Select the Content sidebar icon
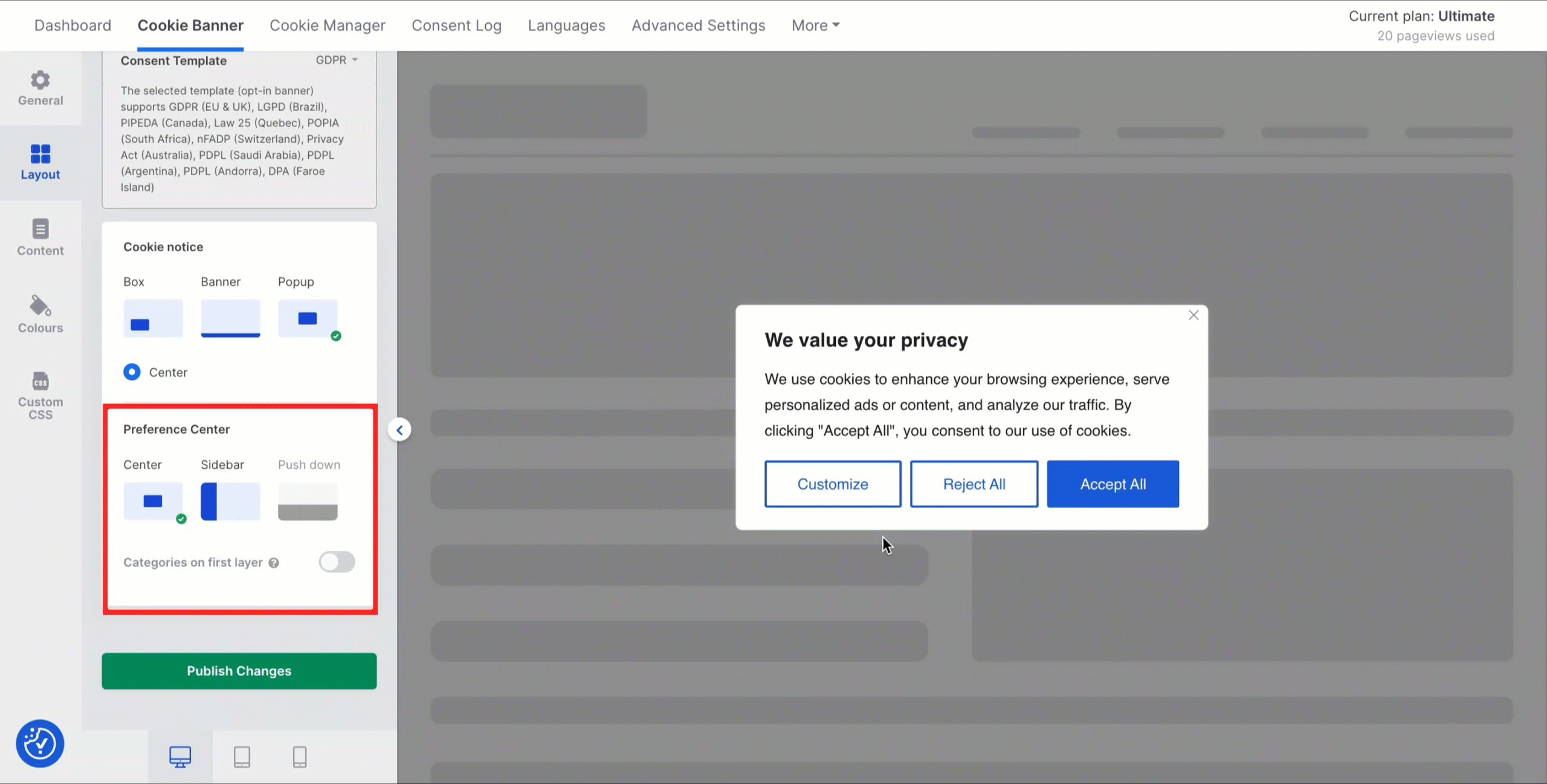 pyautogui.click(x=40, y=230)
